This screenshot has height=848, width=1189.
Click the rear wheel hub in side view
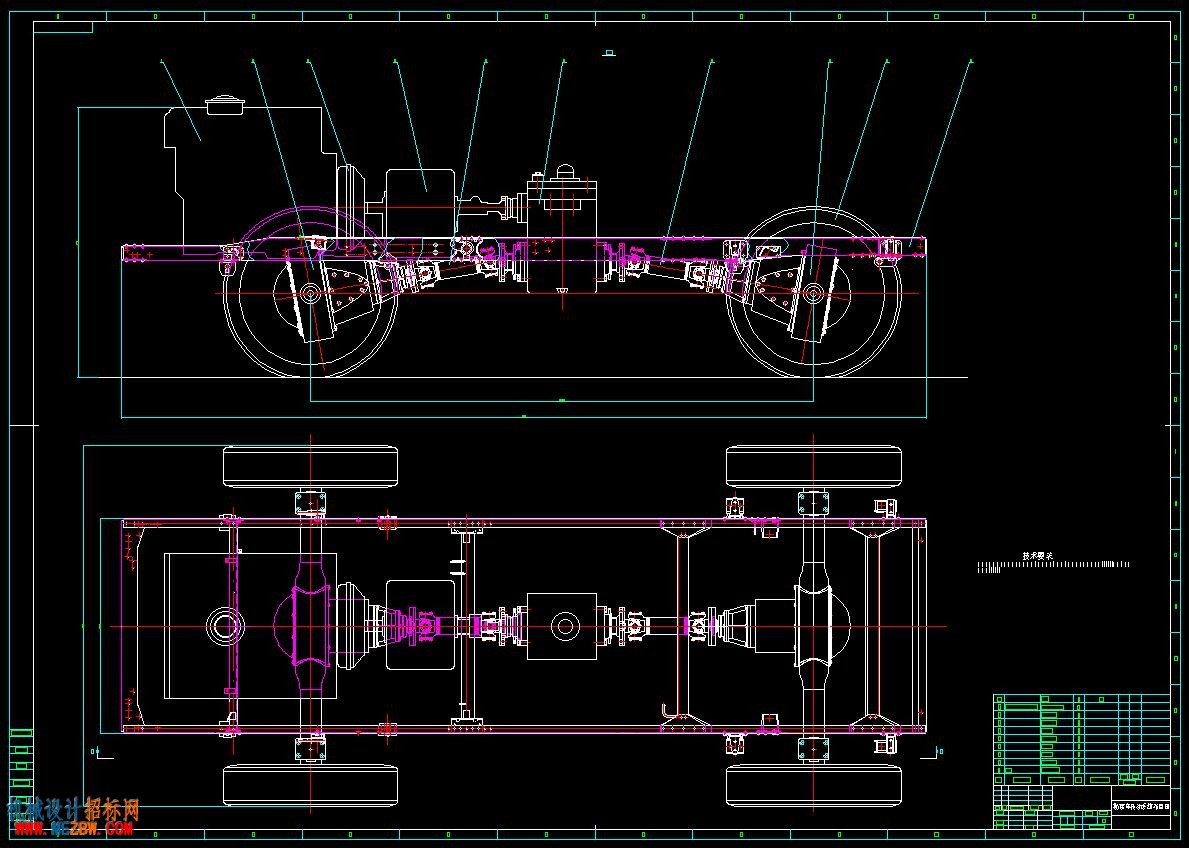(x=814, y=294)
